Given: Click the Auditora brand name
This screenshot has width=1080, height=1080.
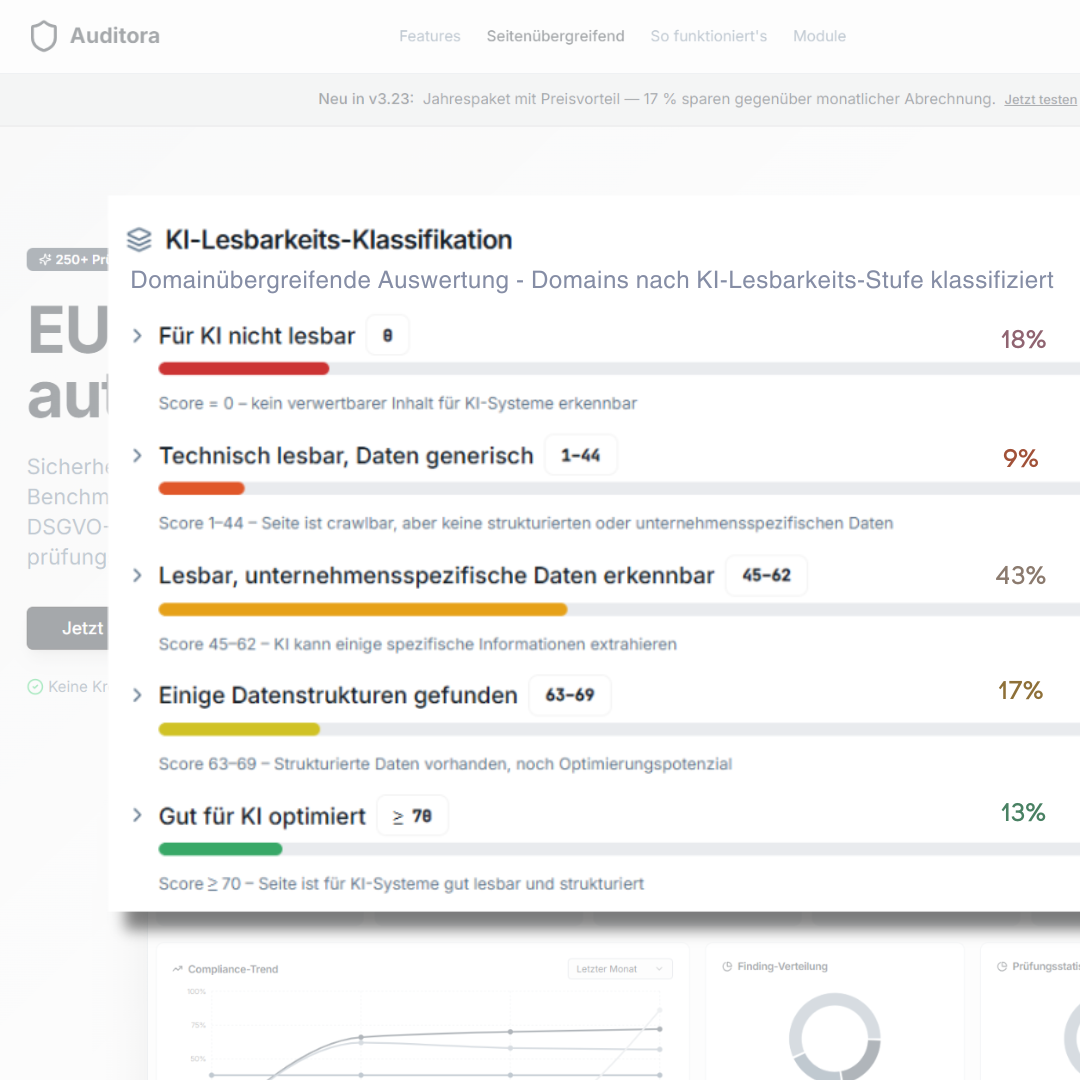Looking at the screenshot, I should pos(115,35).
